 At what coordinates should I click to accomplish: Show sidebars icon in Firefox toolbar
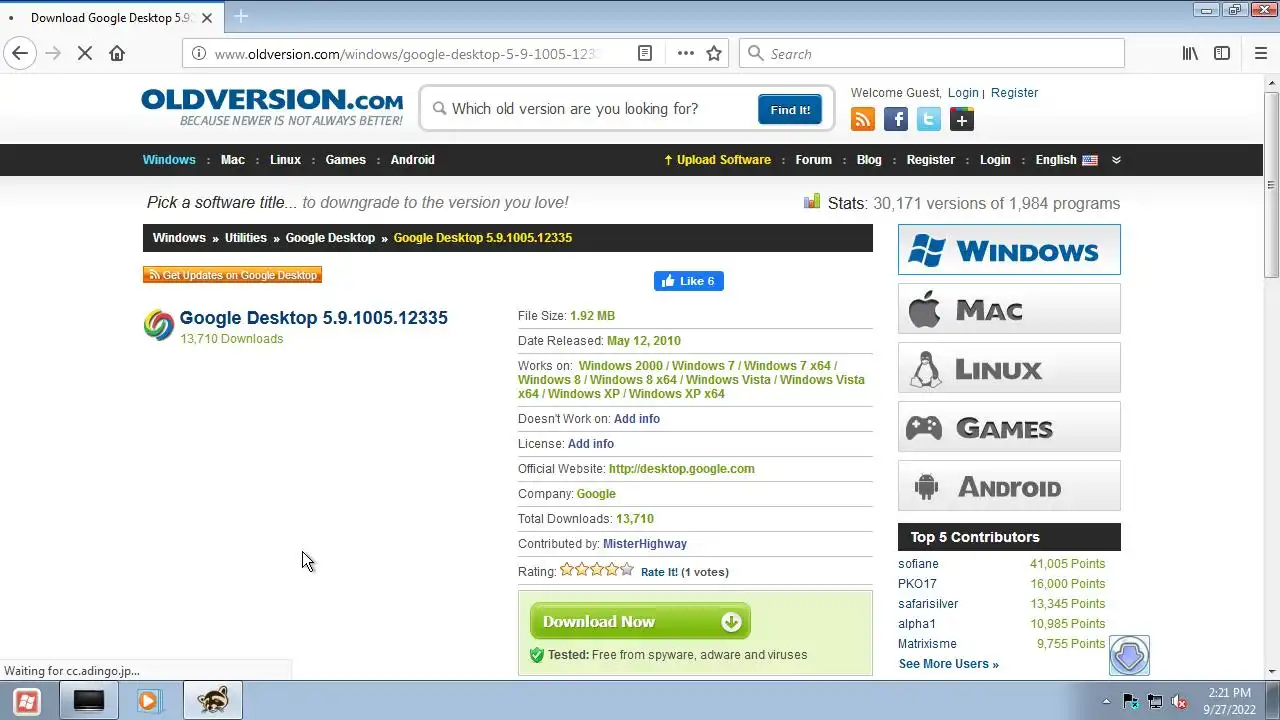1222,54
